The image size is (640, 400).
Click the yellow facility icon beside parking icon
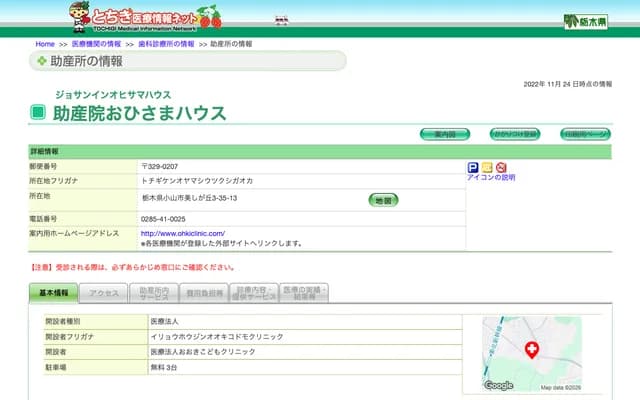487,167
